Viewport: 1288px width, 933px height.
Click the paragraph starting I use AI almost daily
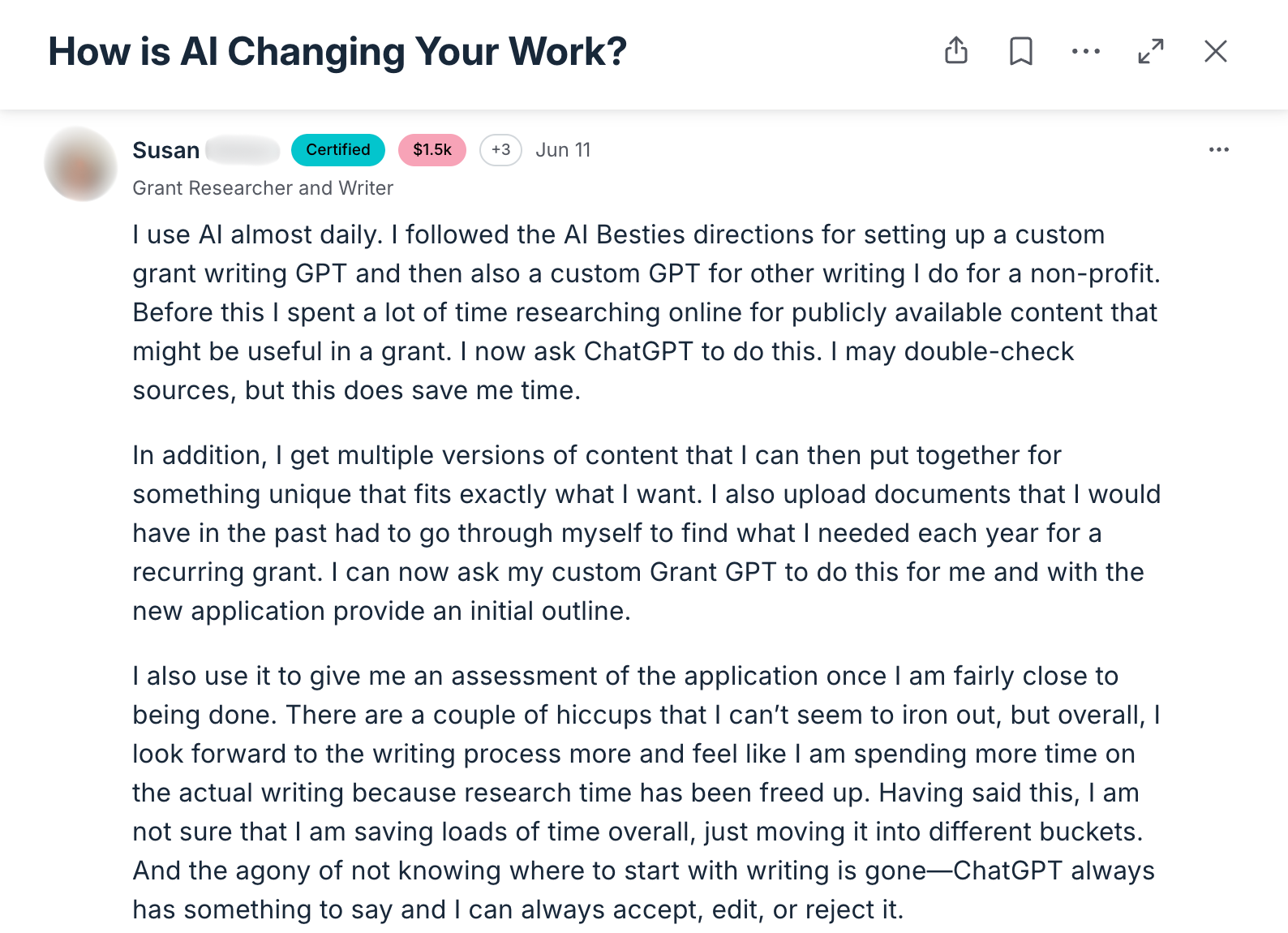coord(645,312)
